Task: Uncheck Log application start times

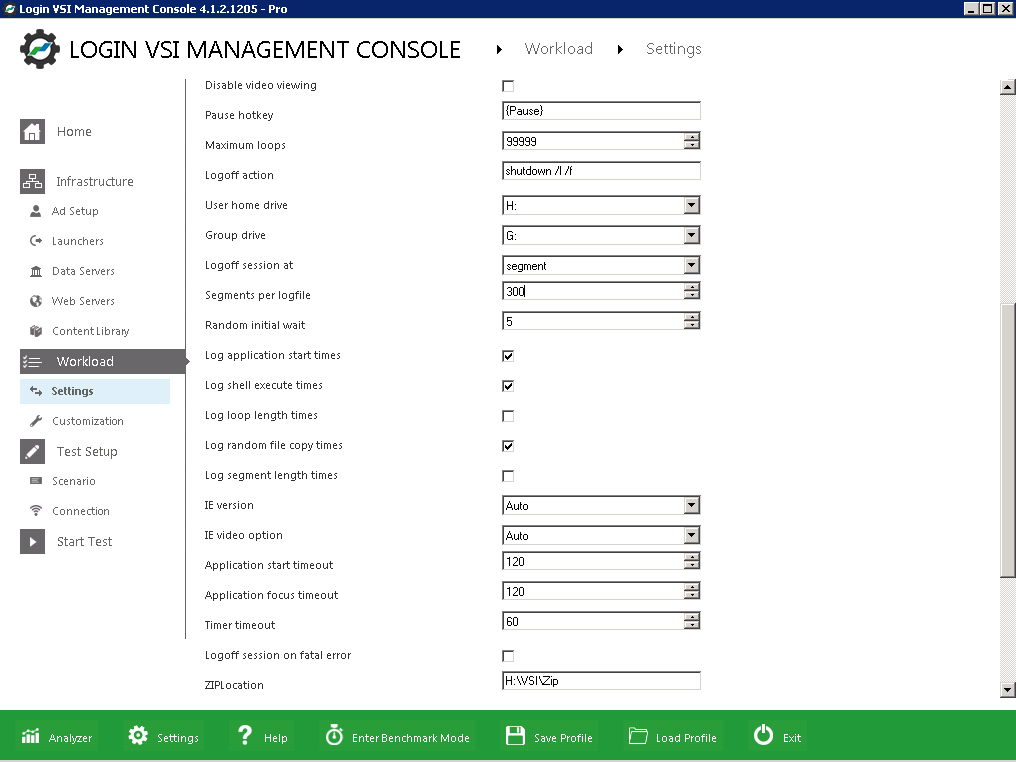Action: (x=508, y=356)
